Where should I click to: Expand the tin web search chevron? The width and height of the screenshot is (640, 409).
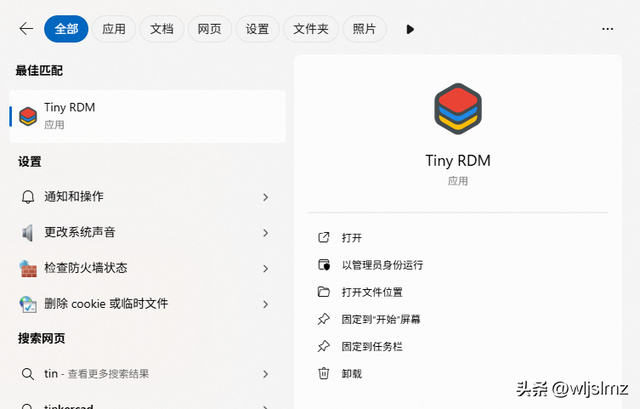click(265, 374)
